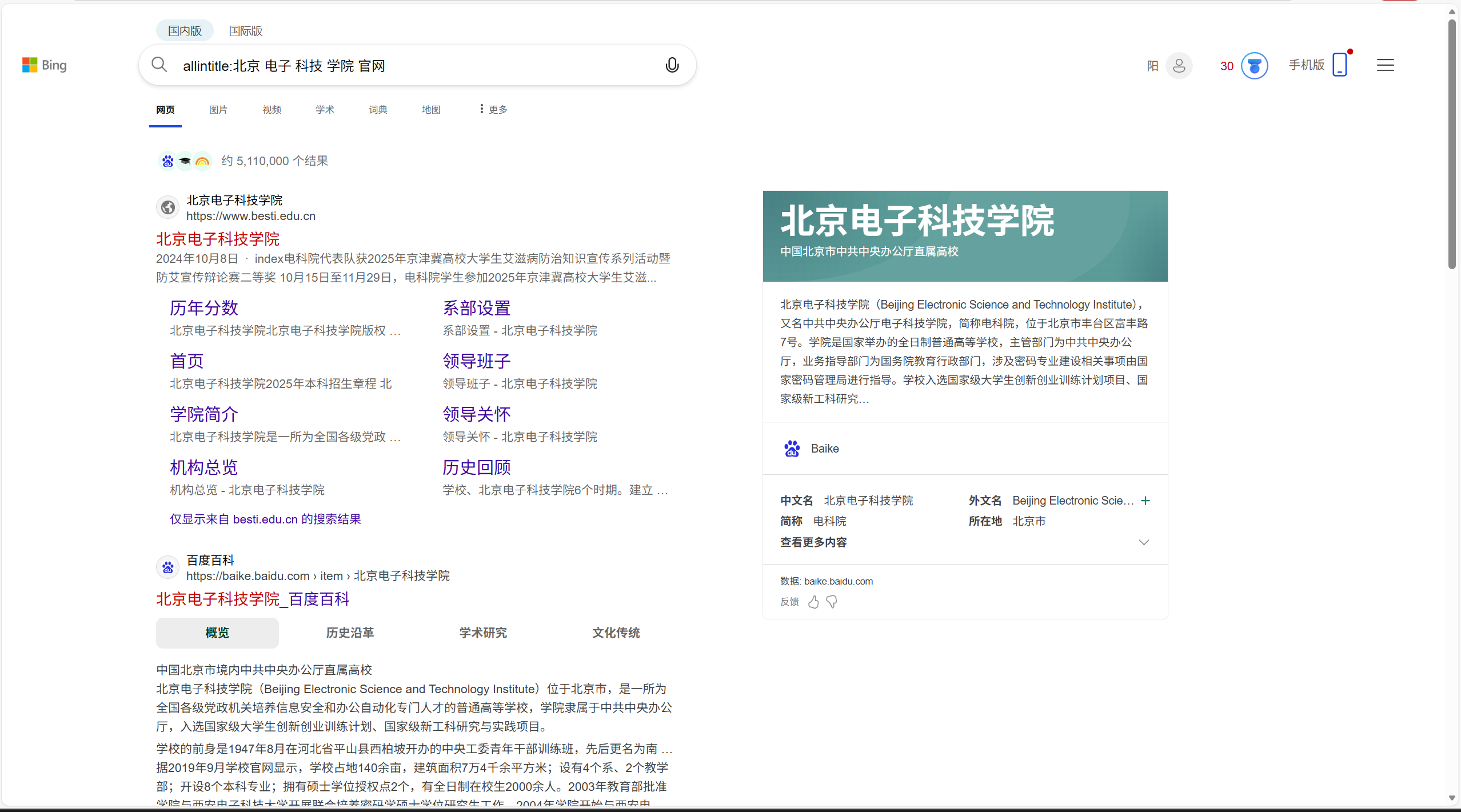Click the magnifying glass search icon

159,65
